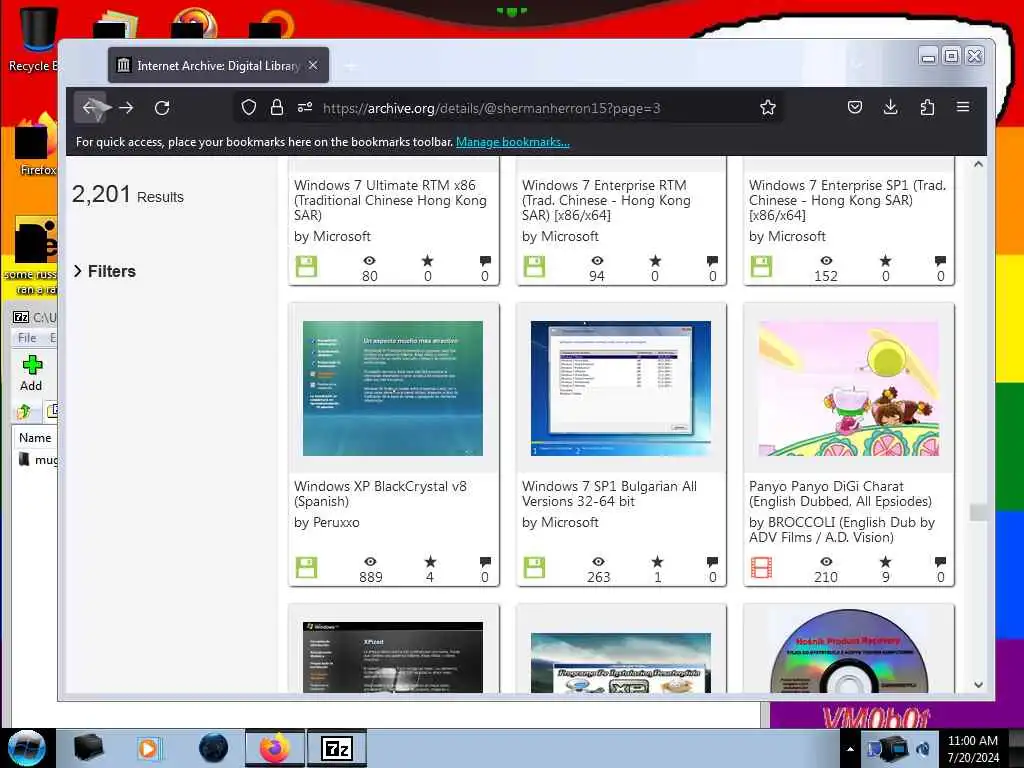Open the Pocket save icon

855,107
